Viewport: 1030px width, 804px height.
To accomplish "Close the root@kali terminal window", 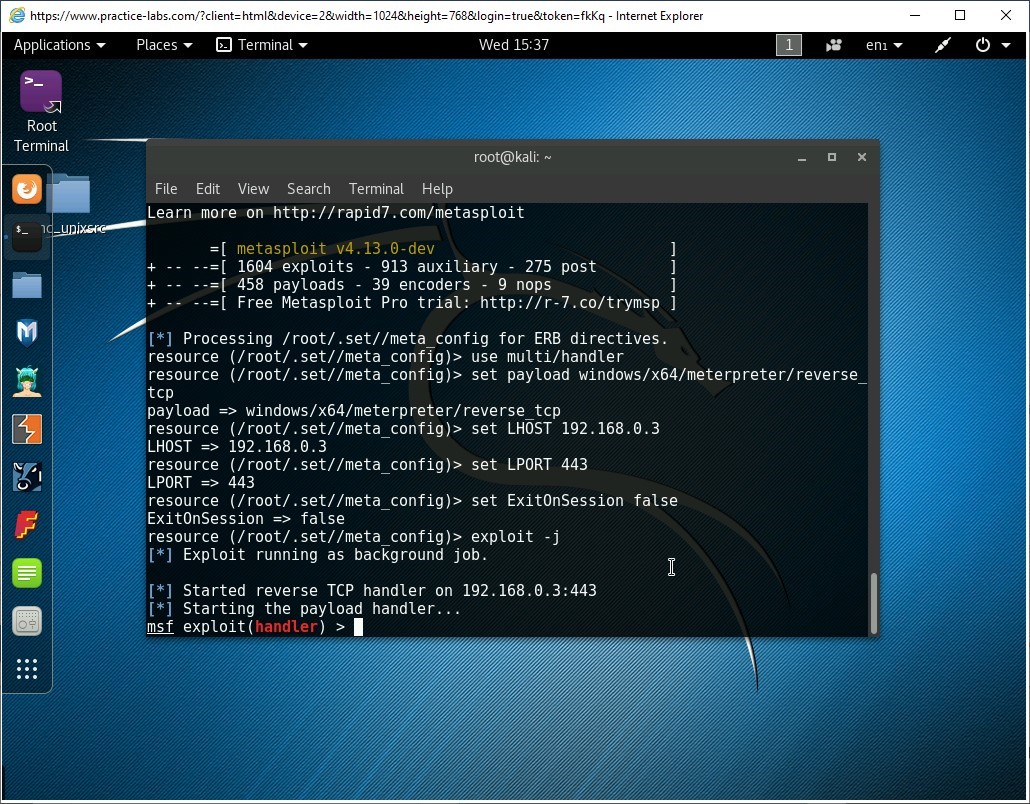I will (x=862, y=157).
